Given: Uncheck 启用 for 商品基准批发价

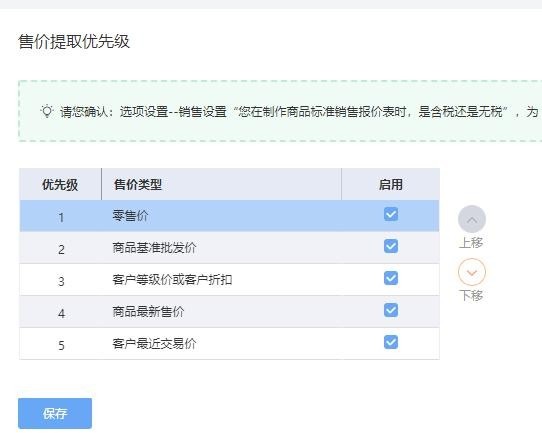Looking at the screenshot, I should click(x=391, y=246).
